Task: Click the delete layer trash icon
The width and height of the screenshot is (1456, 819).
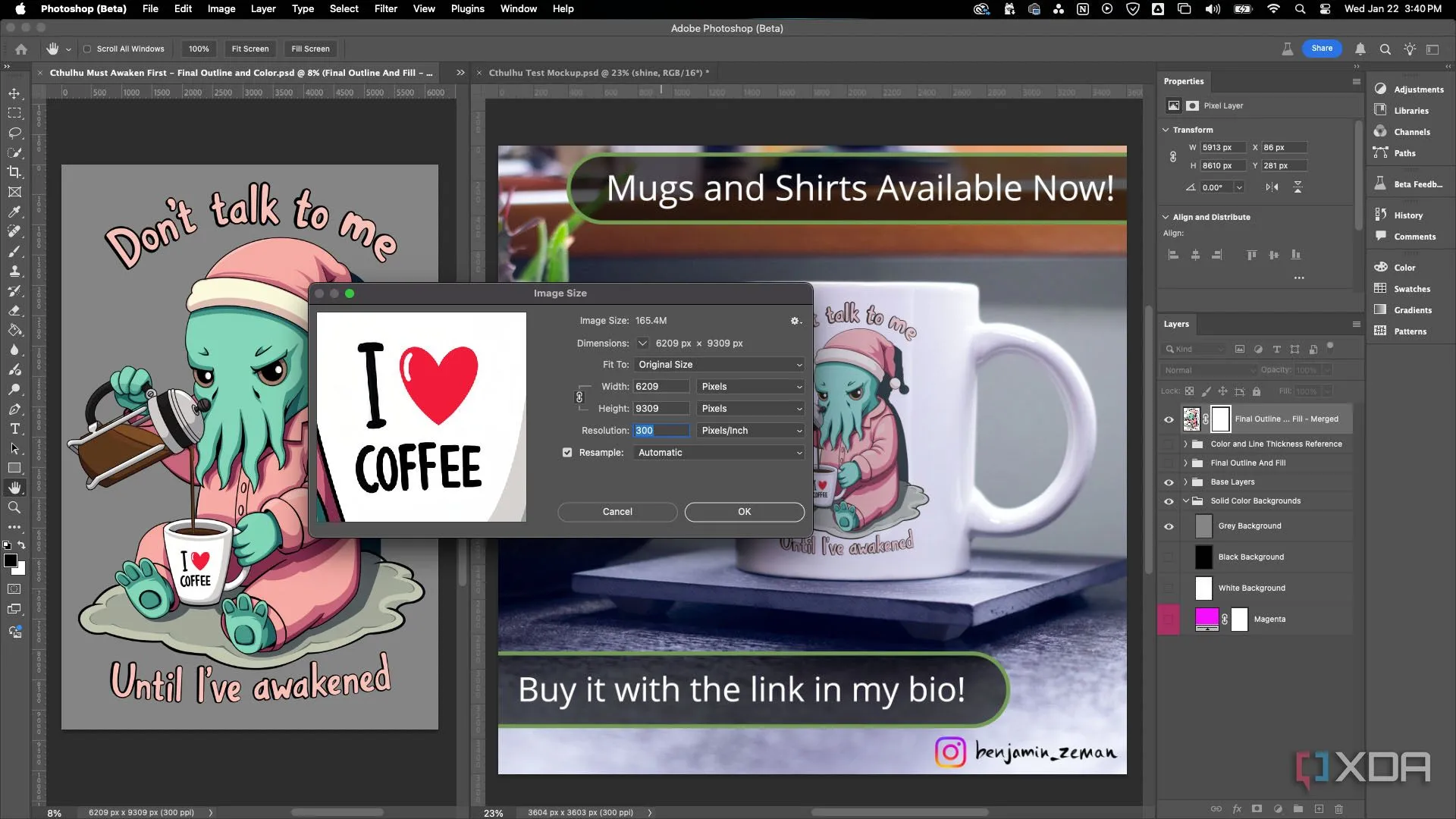Action: (1338, 808)
